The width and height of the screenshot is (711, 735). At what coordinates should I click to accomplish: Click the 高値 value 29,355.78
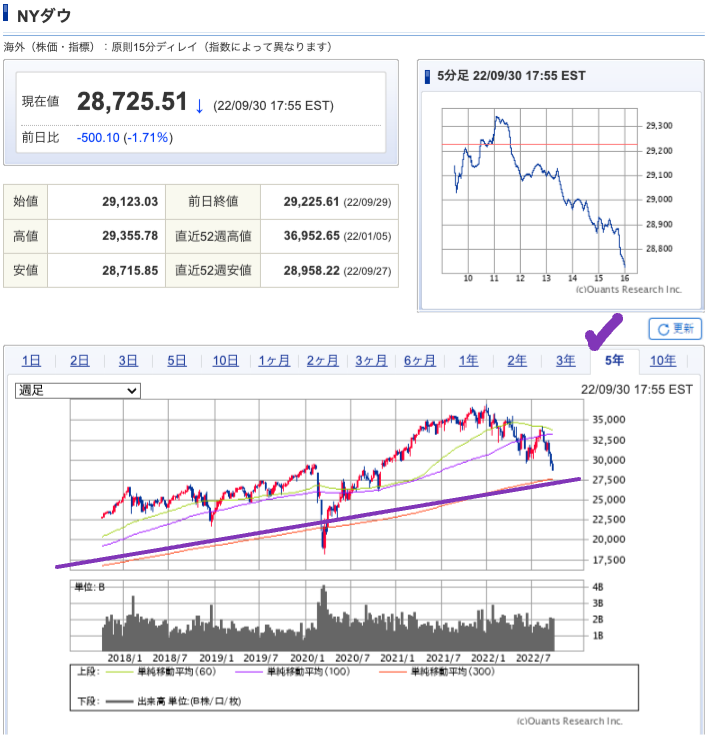[130, 236]
